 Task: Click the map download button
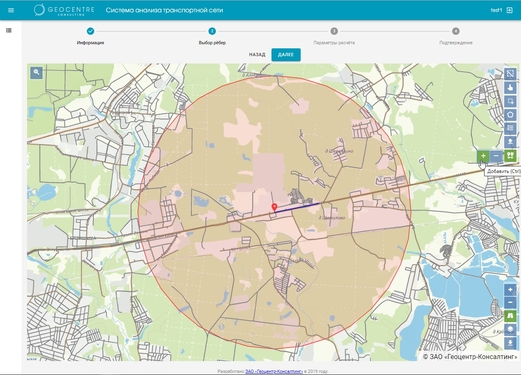pyautogui.click(x=510, y=343)
